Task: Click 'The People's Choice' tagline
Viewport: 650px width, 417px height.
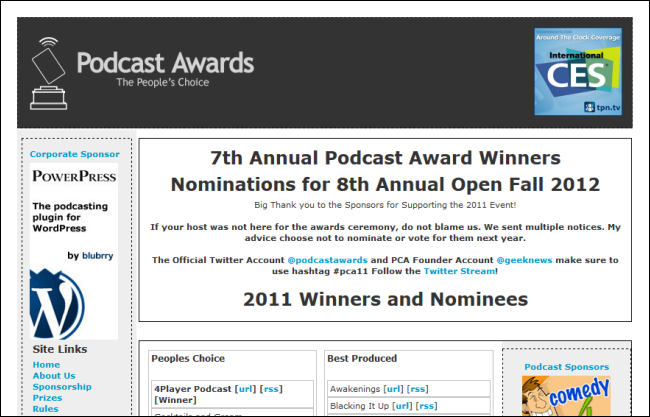Action: pos(162,82)
